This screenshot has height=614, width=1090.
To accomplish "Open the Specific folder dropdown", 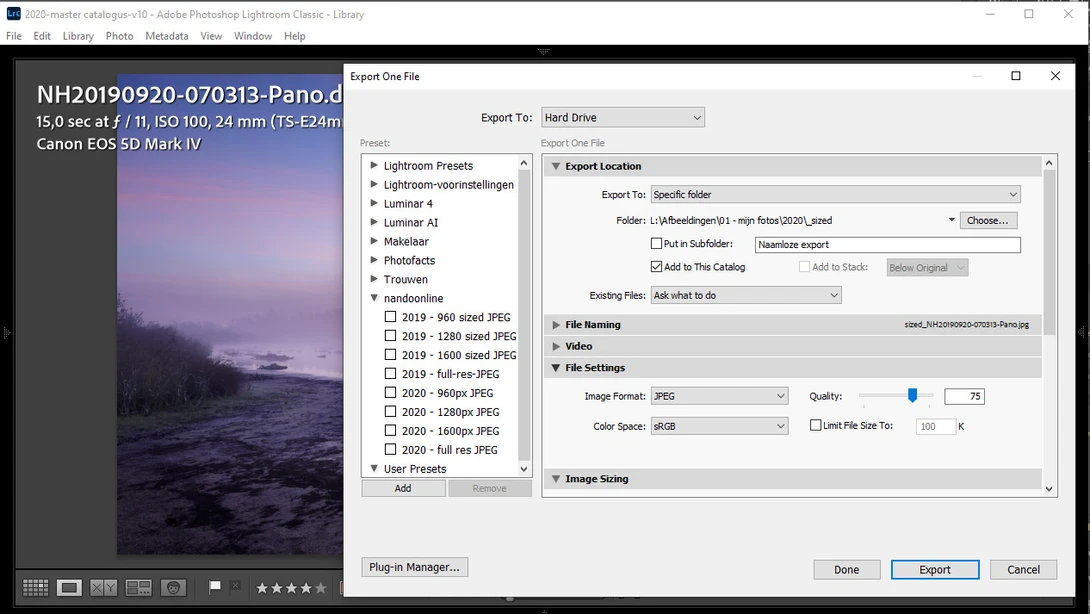I will (x=836, y=195).
